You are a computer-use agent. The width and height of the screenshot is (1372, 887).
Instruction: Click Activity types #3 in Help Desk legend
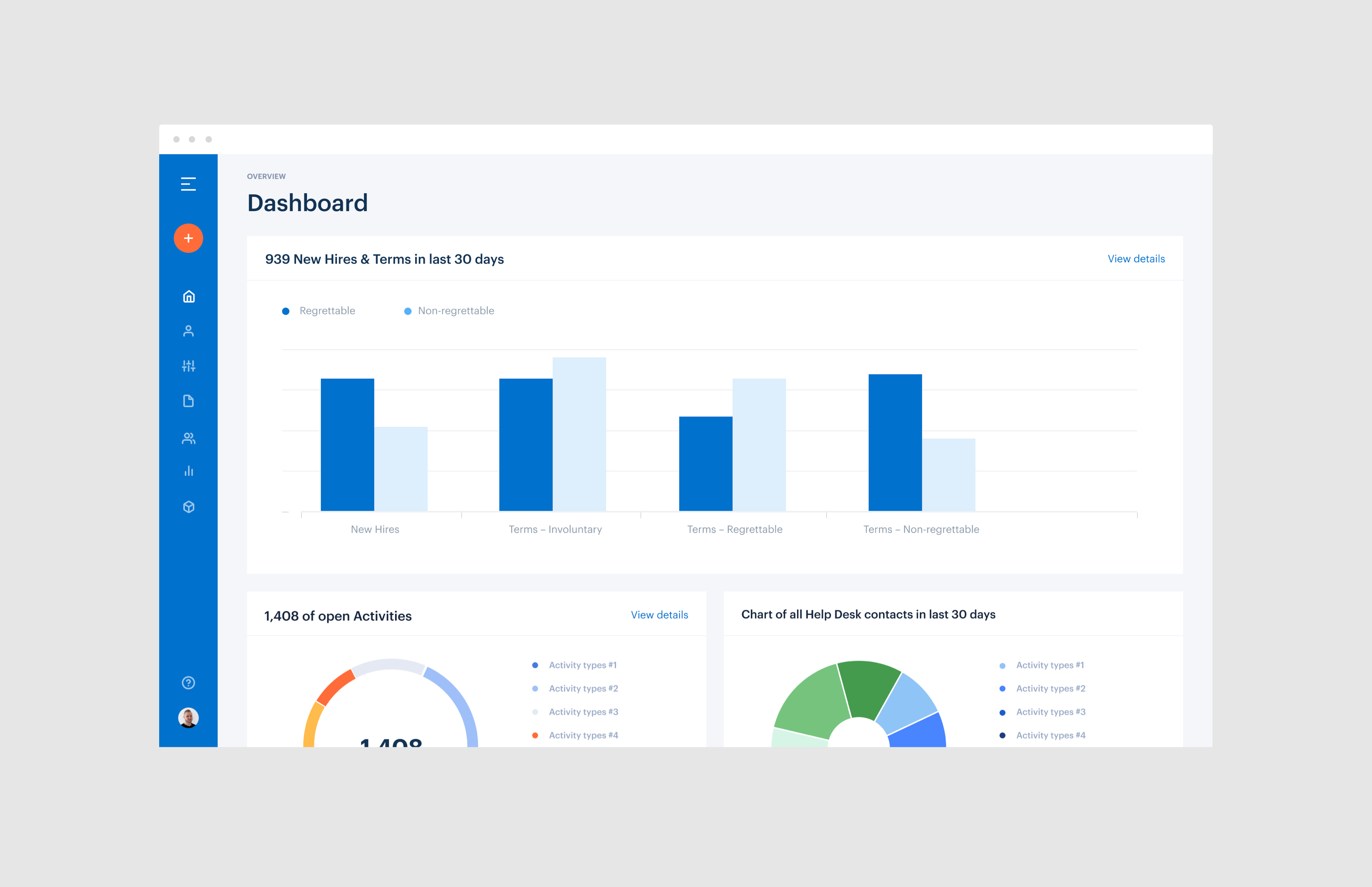coord(1042,712)
